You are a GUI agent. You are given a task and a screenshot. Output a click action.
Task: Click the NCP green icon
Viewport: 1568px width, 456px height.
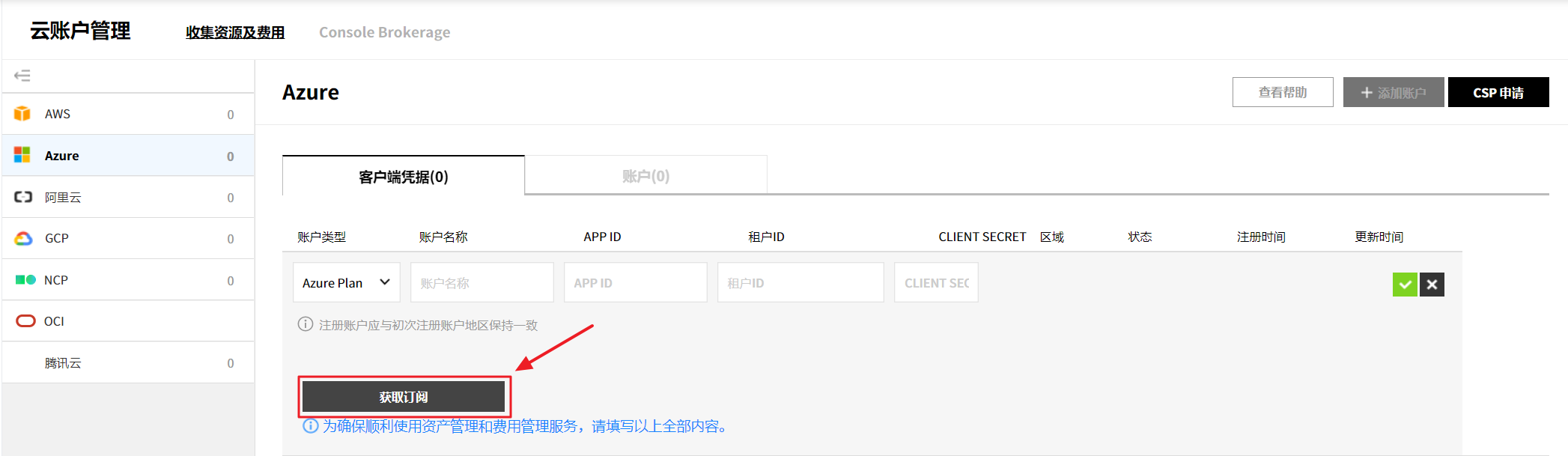(x=25, y=279)
